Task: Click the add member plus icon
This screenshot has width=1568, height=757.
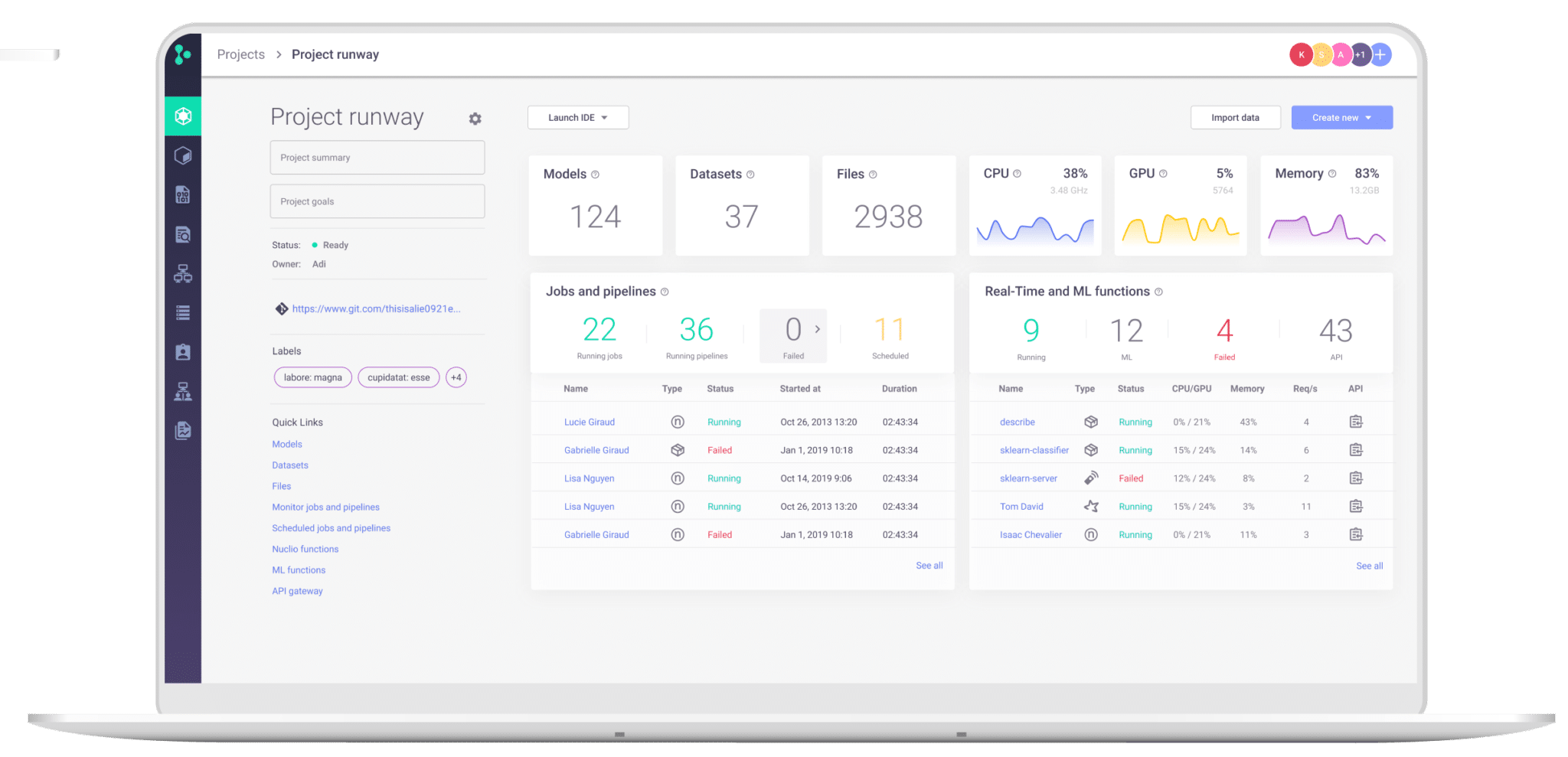Action: pos(1380,54)
